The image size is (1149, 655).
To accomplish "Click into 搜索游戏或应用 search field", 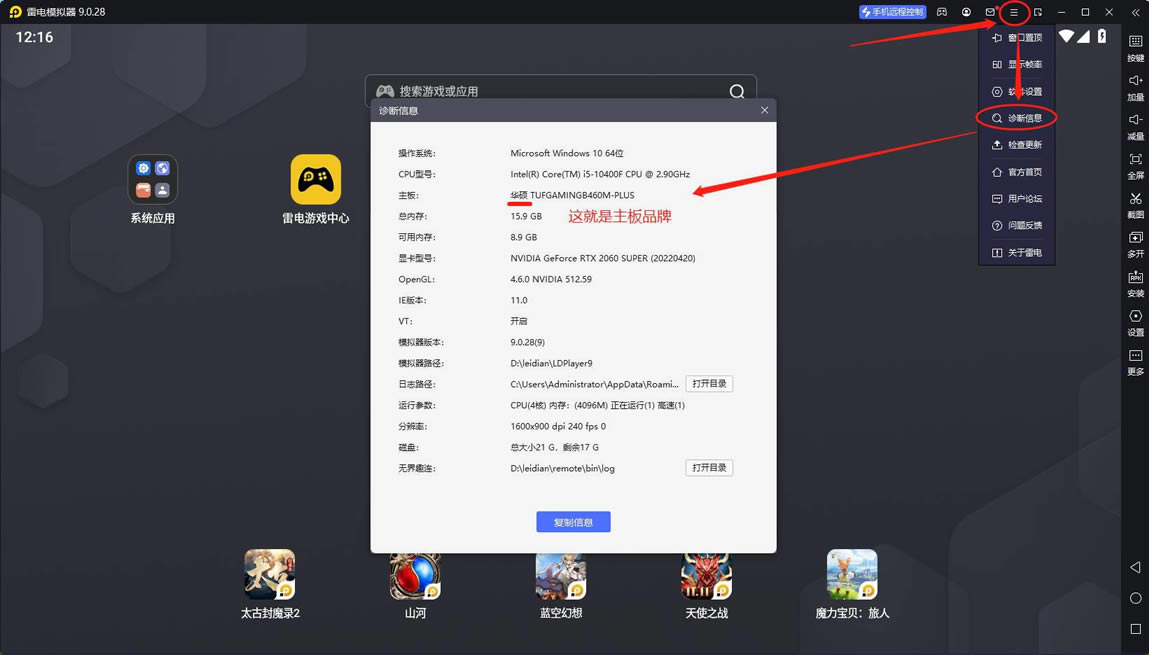I will [x=561, y=91].
